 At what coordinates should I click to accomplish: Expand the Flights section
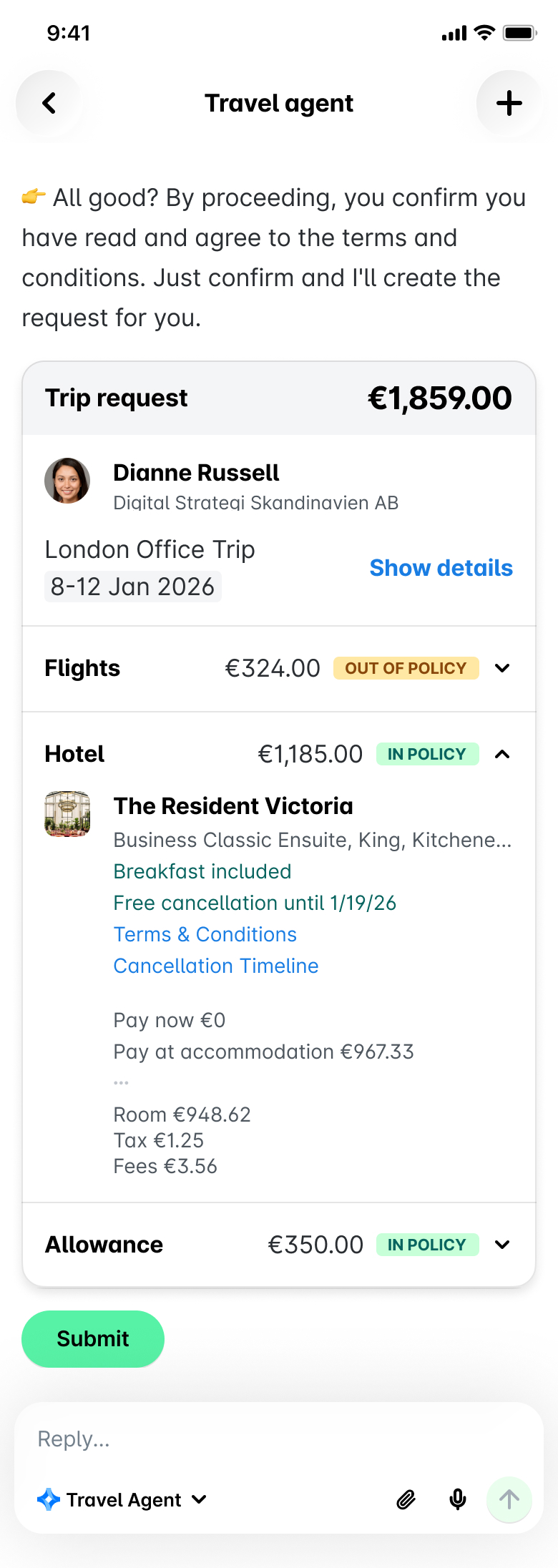point(502,668)
